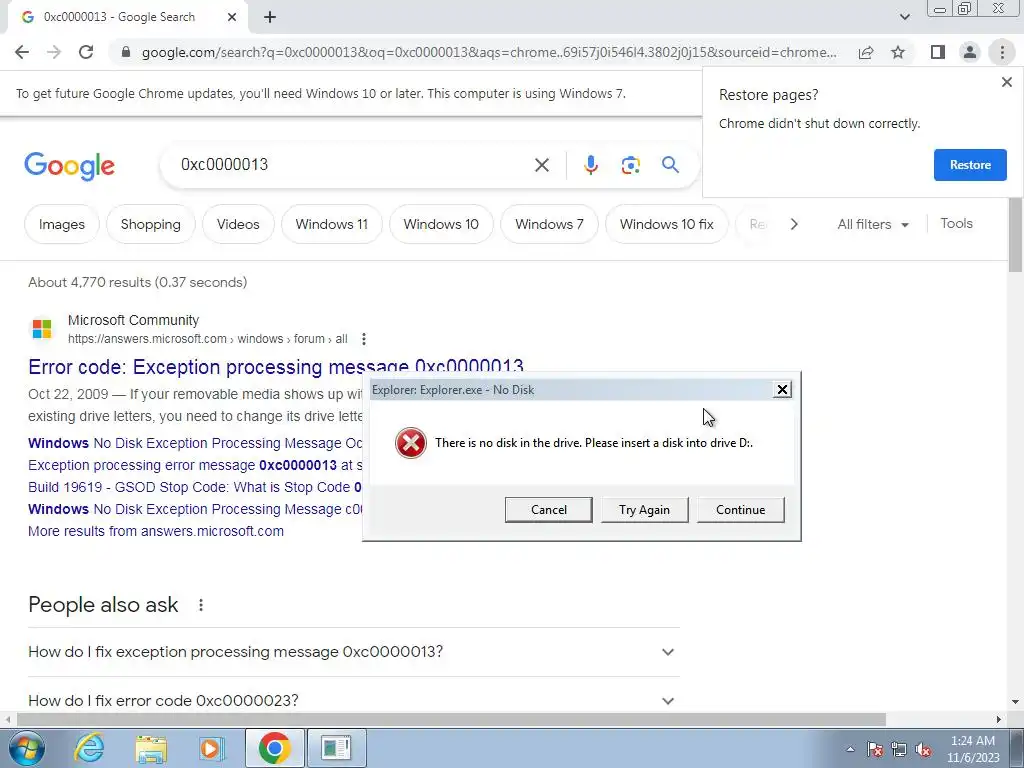Viewport: 1024px width, 768px height.
Task: Open the Build 19619 - GSOD Stop Code link
Action: click(195, 487)
